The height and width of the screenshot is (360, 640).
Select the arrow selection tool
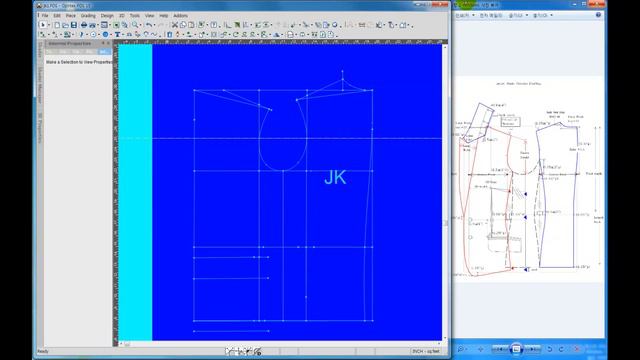tap(42, 25)
